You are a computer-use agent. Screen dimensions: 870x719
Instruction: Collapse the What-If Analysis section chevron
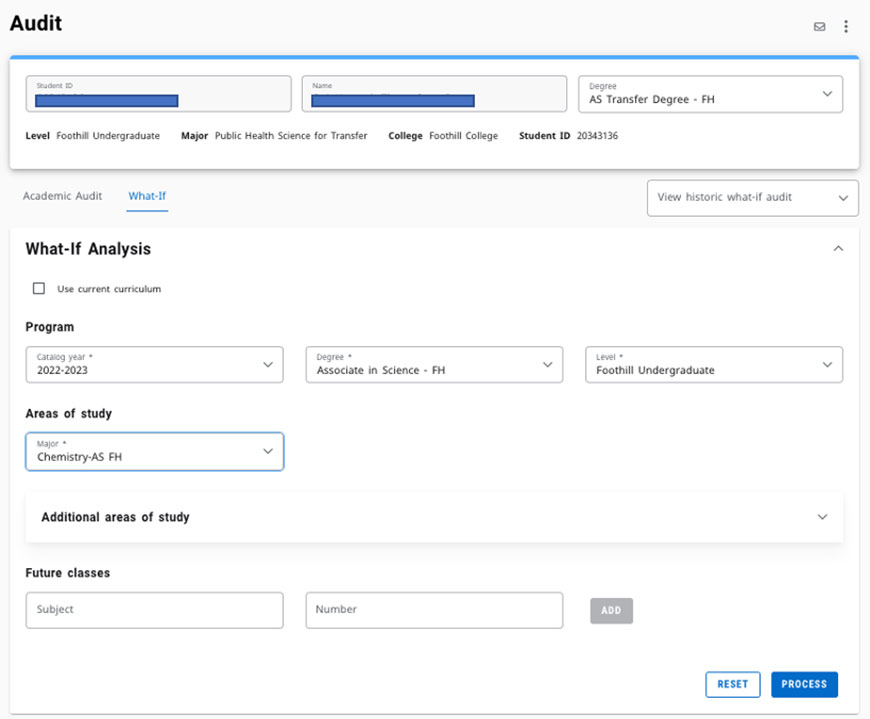[838, 249]
